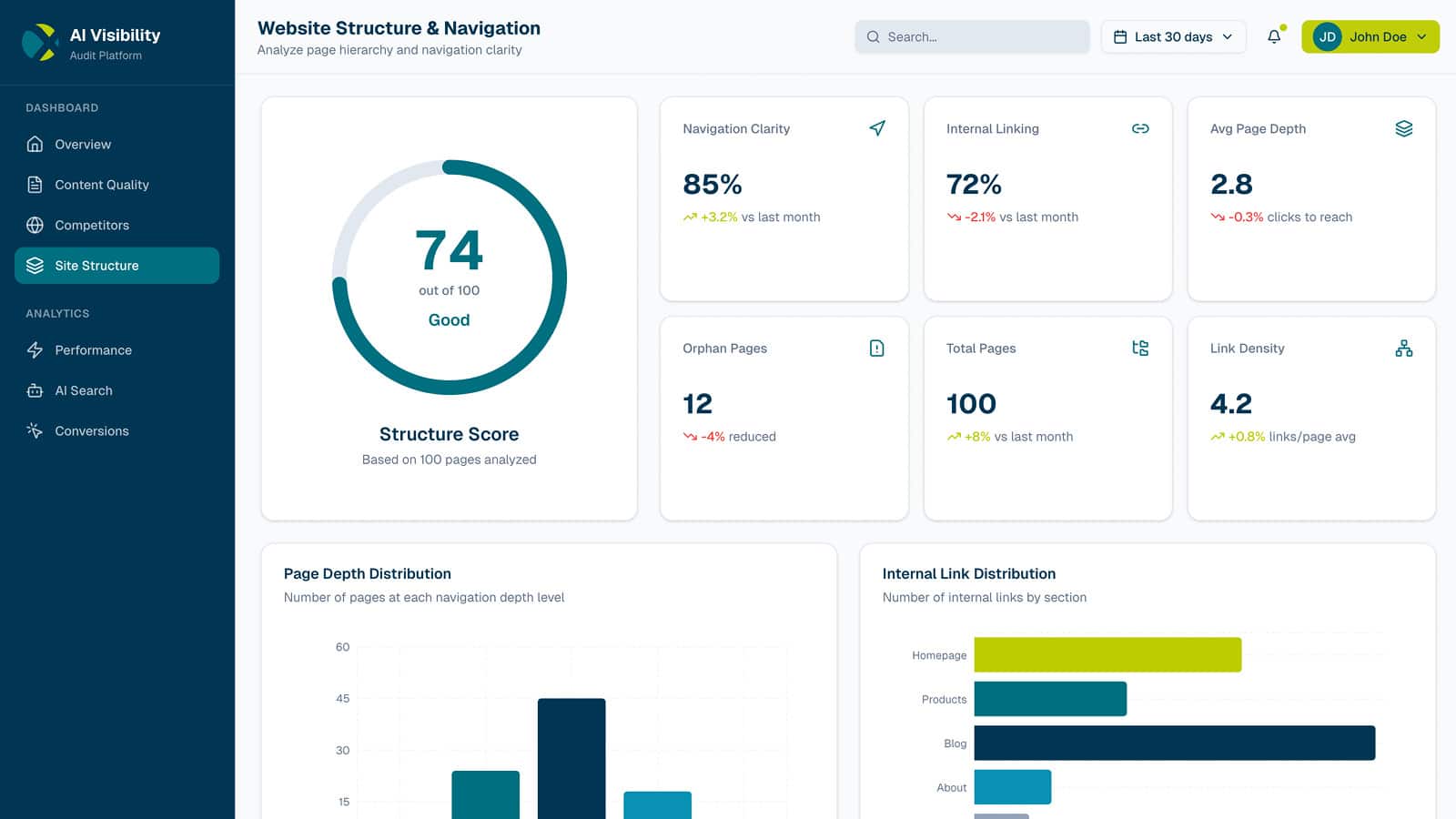Open the Conversions page
This screenshot has height=819, width=1456.
pos(91,430)
